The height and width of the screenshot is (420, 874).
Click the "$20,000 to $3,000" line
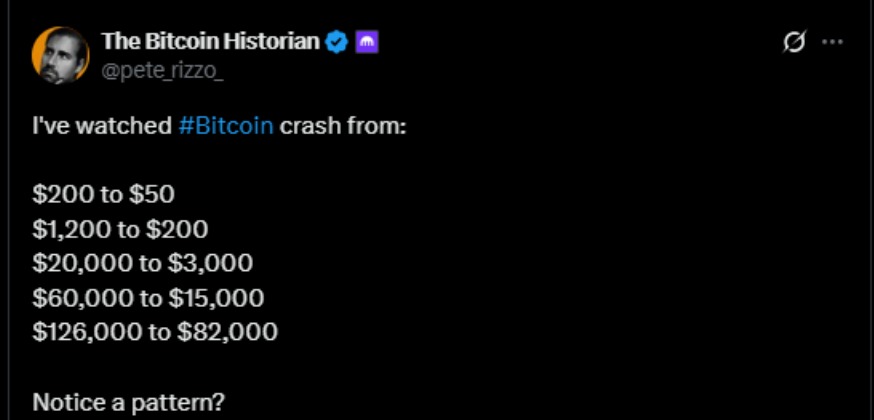pos(142,264)
